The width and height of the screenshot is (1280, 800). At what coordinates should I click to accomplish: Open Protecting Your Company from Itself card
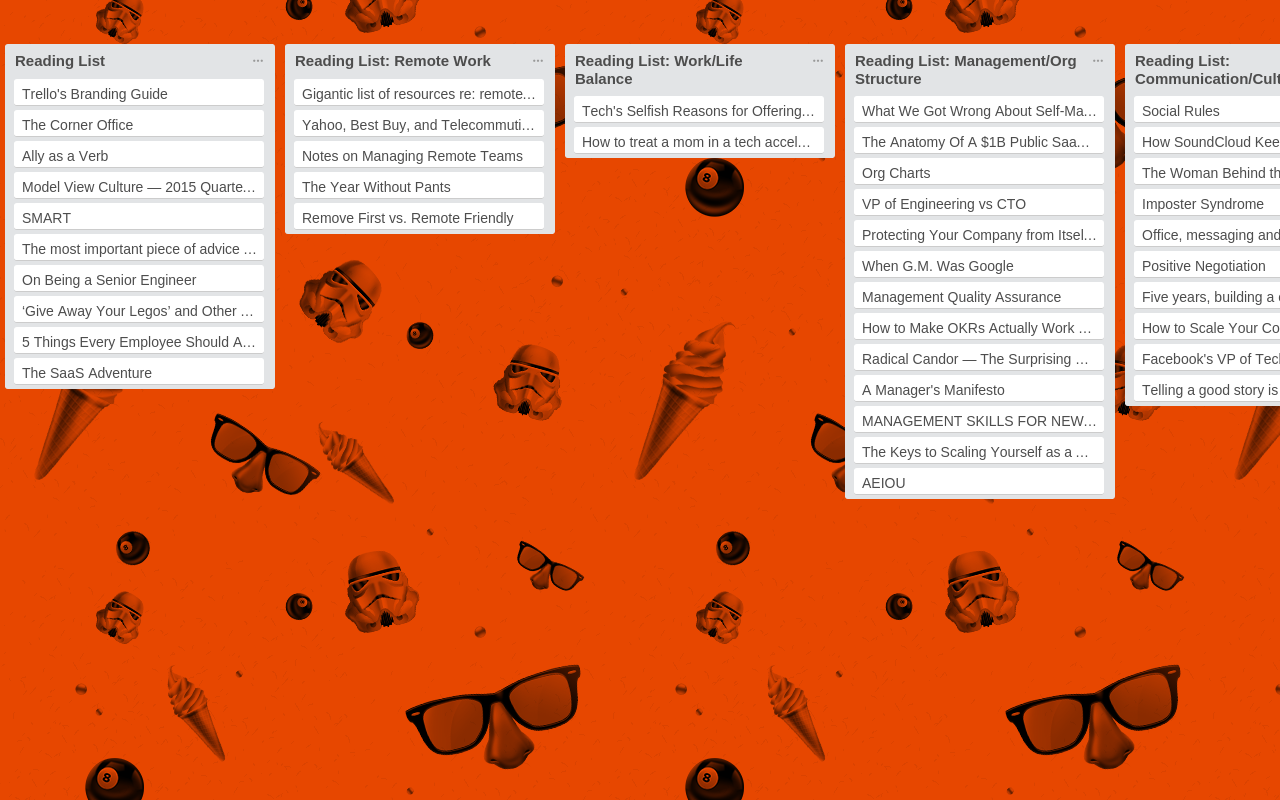tap(979, 234)
